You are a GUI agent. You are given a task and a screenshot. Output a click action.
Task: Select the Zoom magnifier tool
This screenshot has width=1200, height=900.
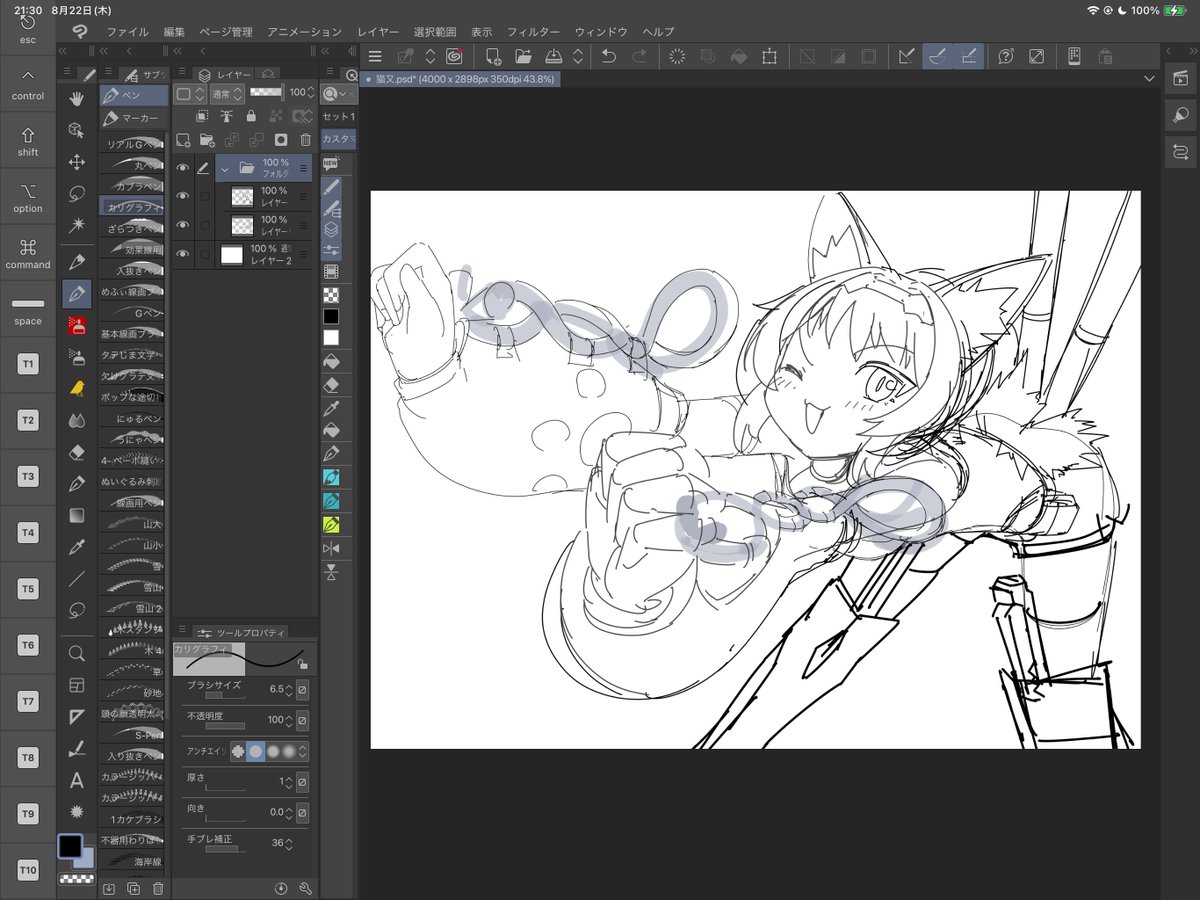pos(77,652)
